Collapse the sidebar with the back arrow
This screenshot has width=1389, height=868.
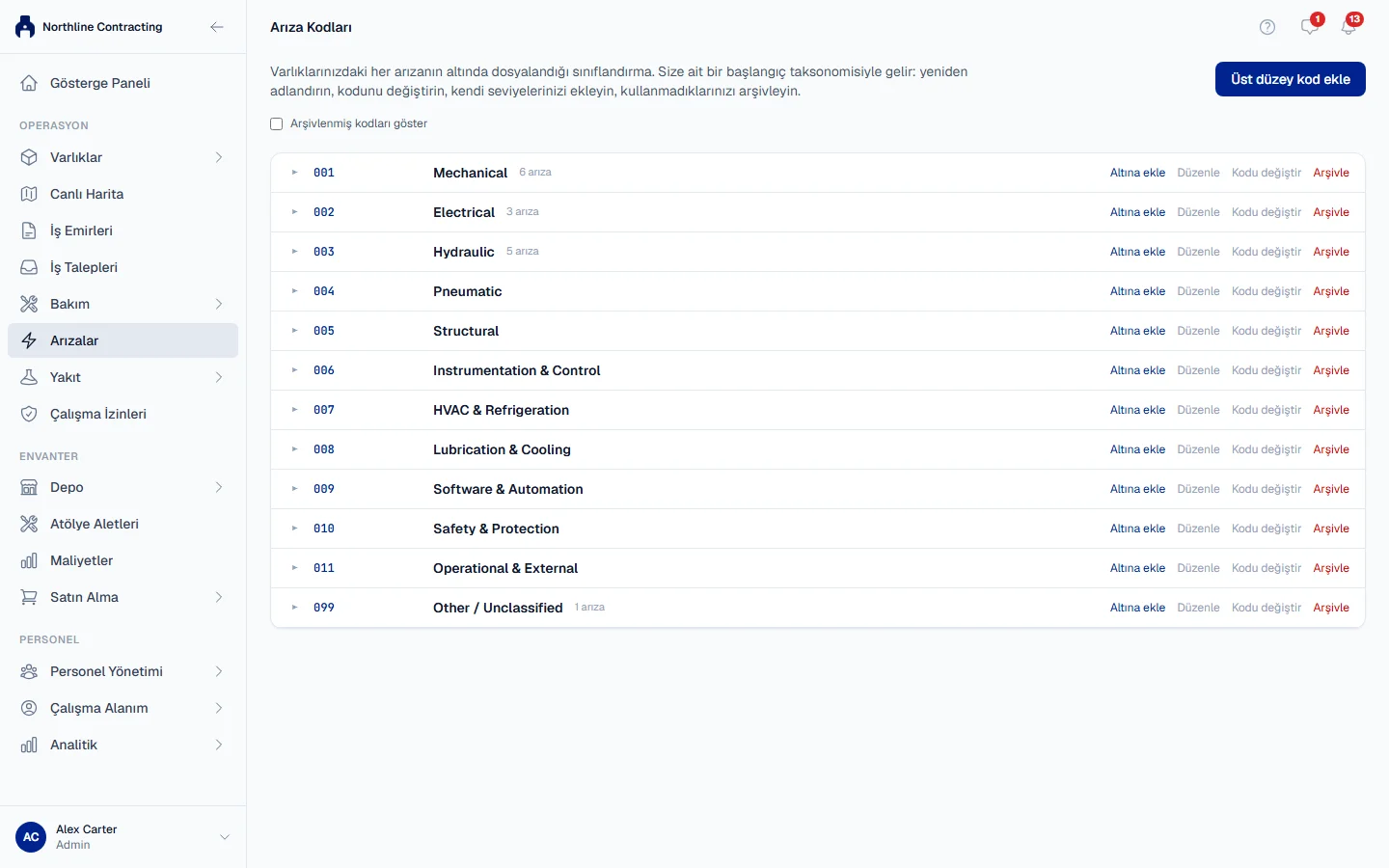pos(217,27)
